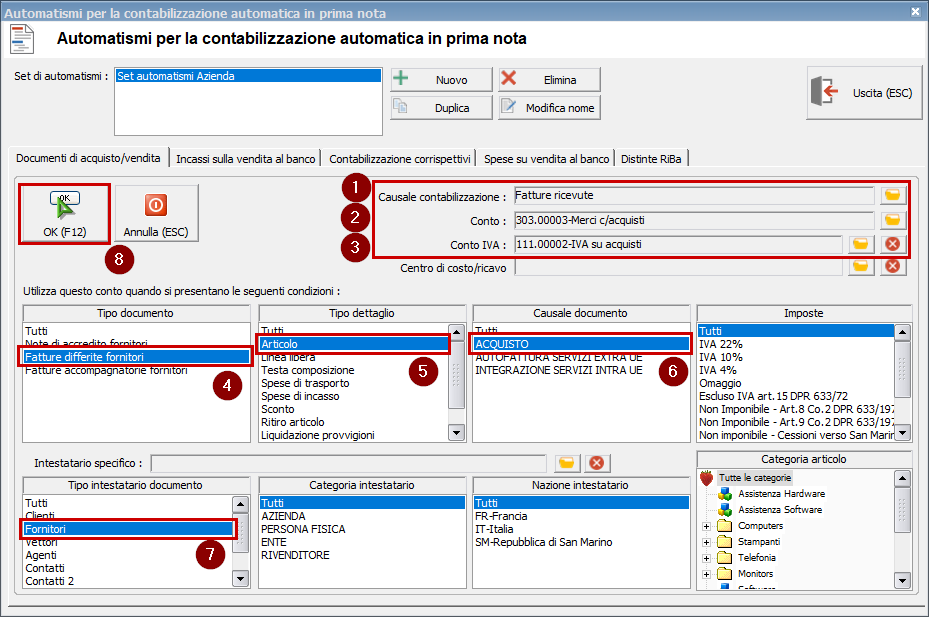
Task: Click the Conto IVA field
Action: click(x=678, y=244)
